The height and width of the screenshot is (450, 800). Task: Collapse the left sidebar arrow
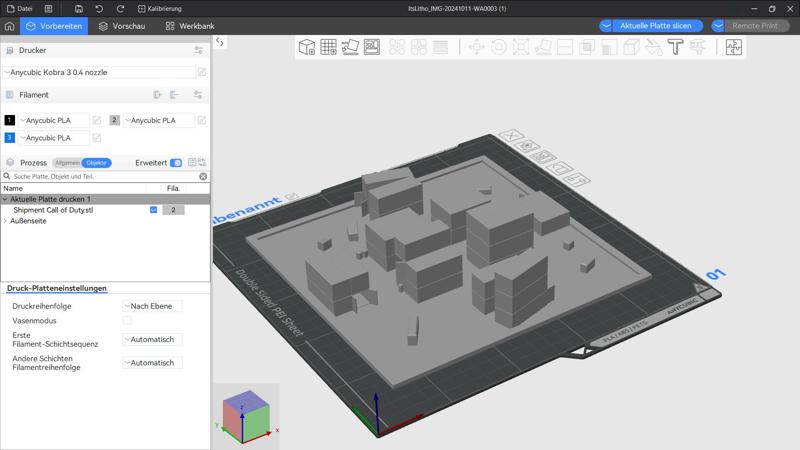(x=220, y=42)
